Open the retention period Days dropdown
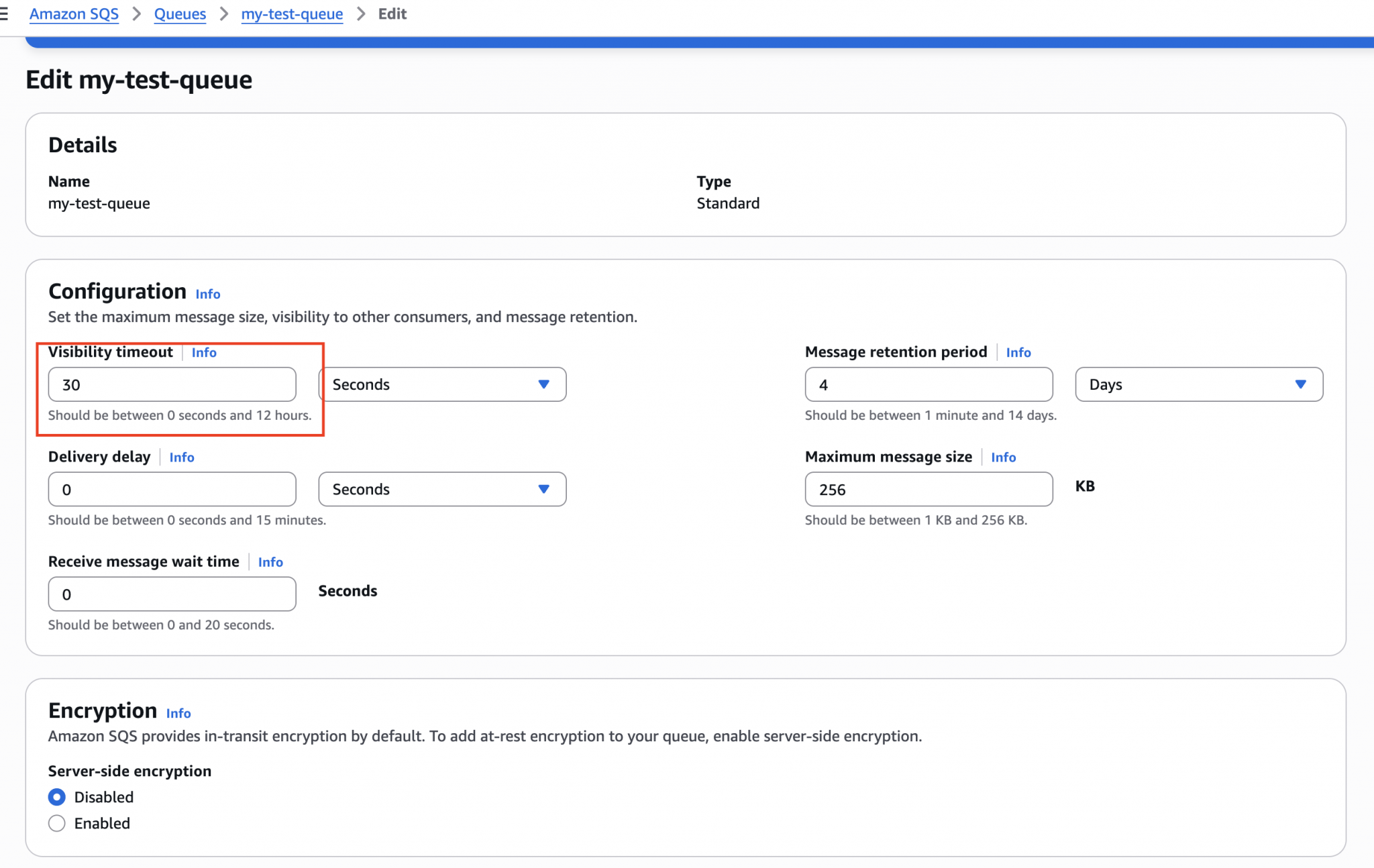 (x=1200, y=384)
